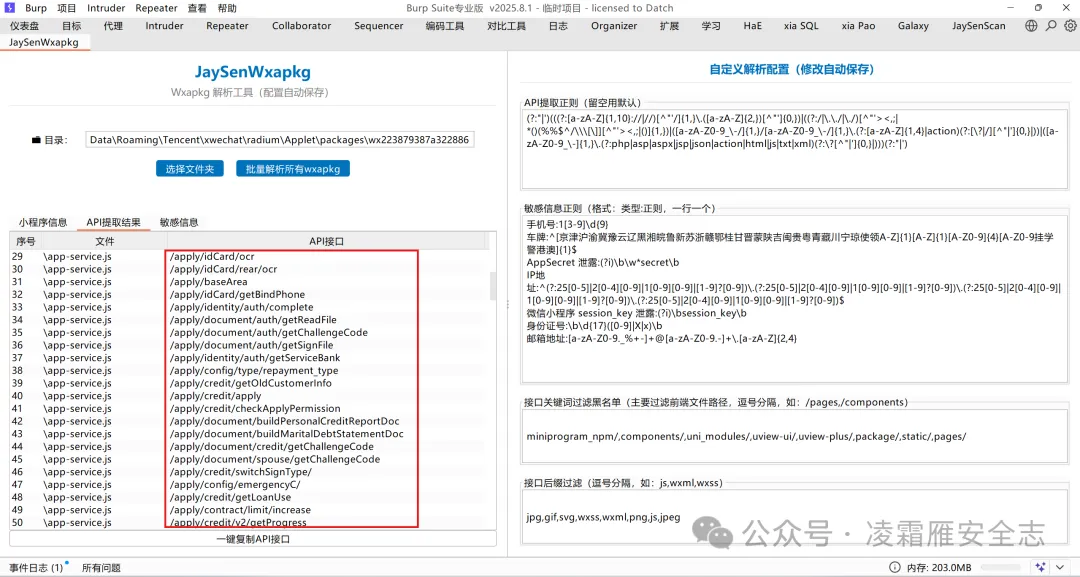1080x577 pixels.
Task: Open the Burp menu
Action: (x=36, y=8)
